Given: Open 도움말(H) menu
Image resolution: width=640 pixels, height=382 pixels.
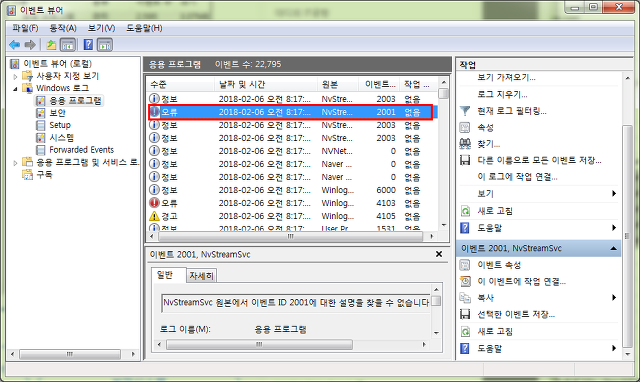Looking at the screenshot, I should click(144, 28).
